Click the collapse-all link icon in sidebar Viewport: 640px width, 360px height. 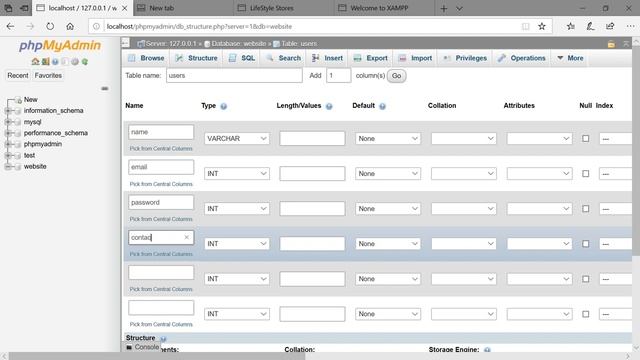(104, 89)
